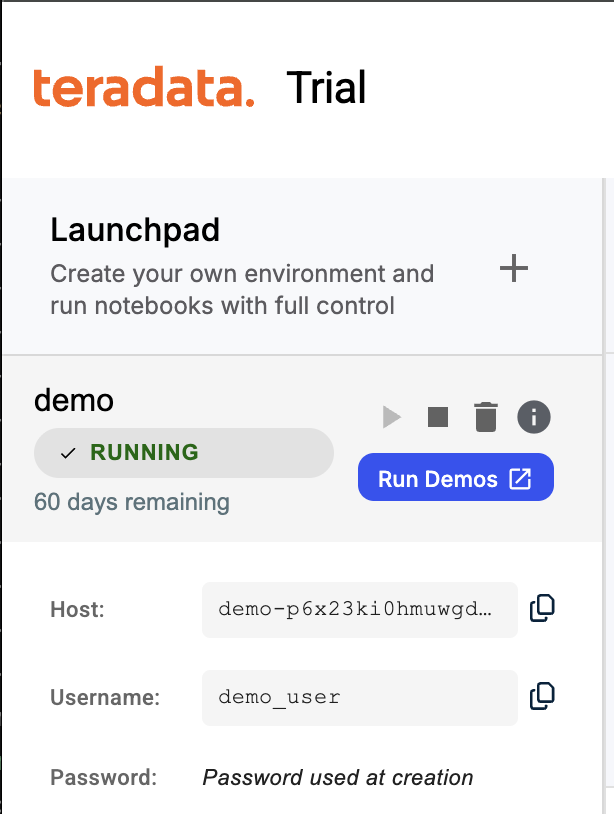Click 'Create your own environment' description
614x814 pixels.
click(x=242, y=290)
